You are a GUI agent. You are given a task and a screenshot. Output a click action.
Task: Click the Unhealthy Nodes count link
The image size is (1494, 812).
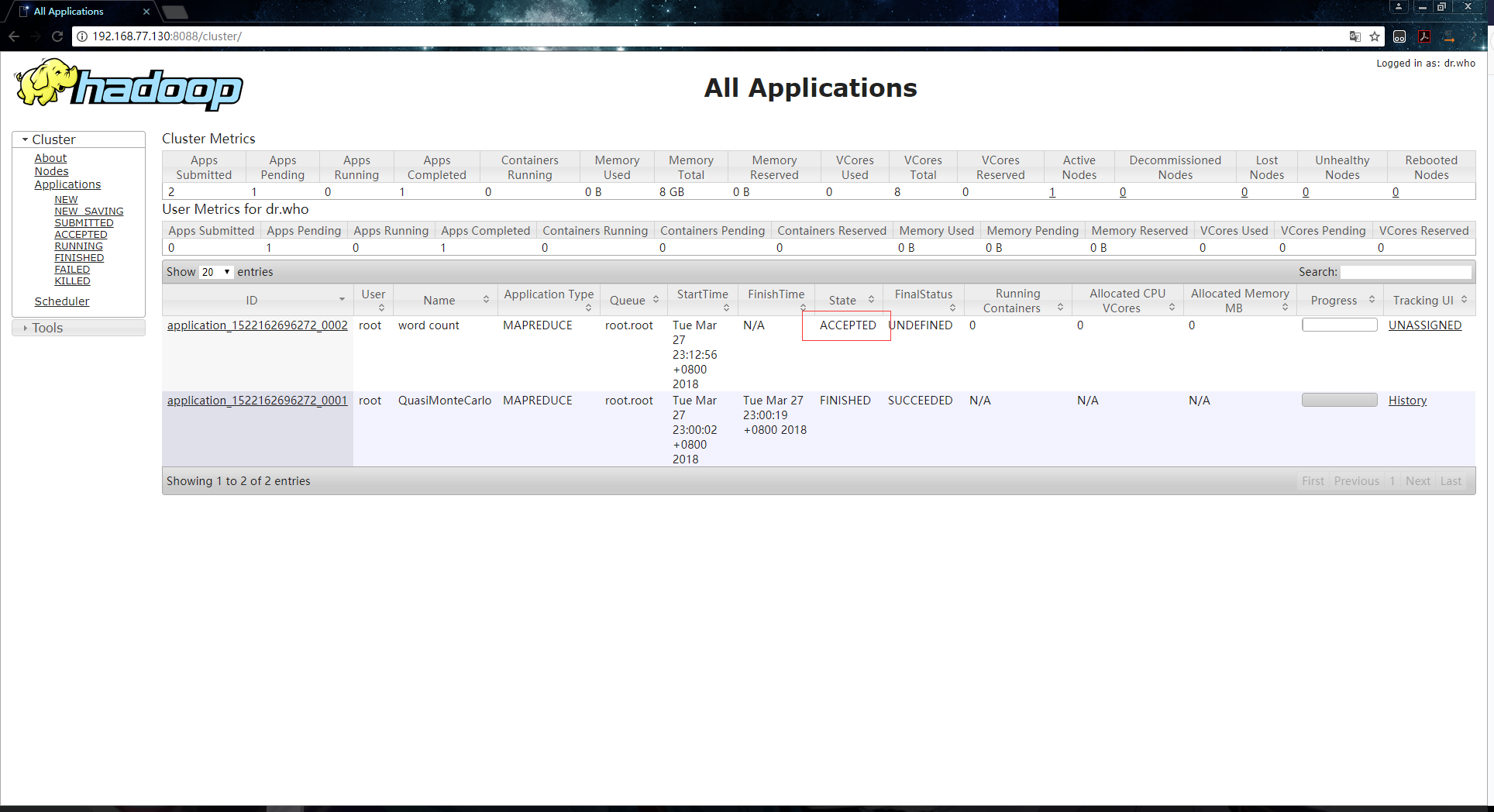[1306, 192]
